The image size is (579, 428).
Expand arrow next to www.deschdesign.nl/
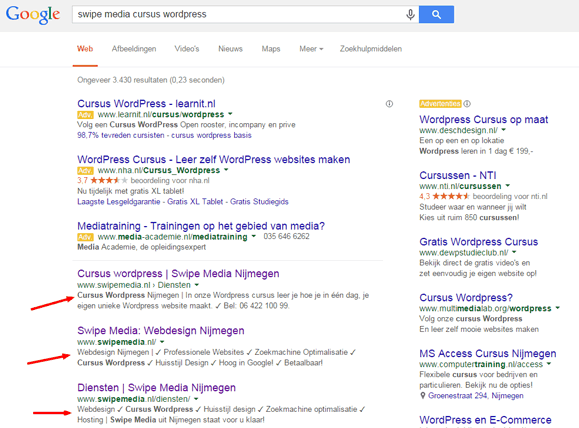point(504,130)
